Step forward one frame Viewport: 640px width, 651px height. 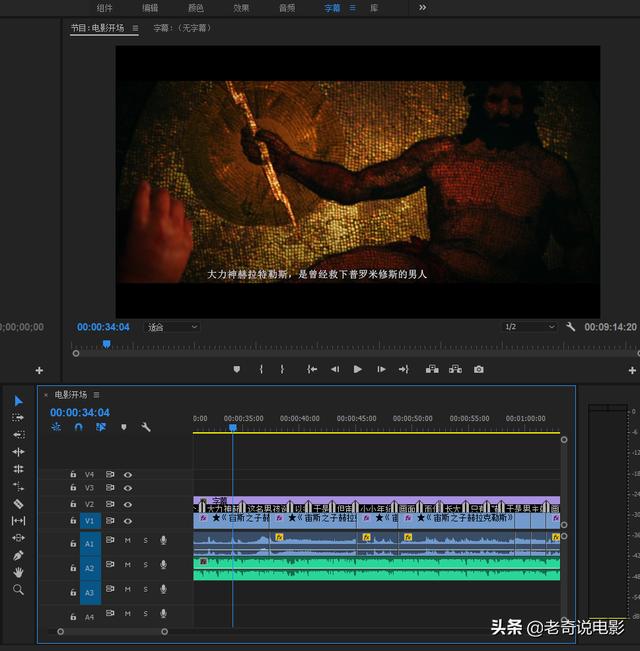[x=381, y=369]
